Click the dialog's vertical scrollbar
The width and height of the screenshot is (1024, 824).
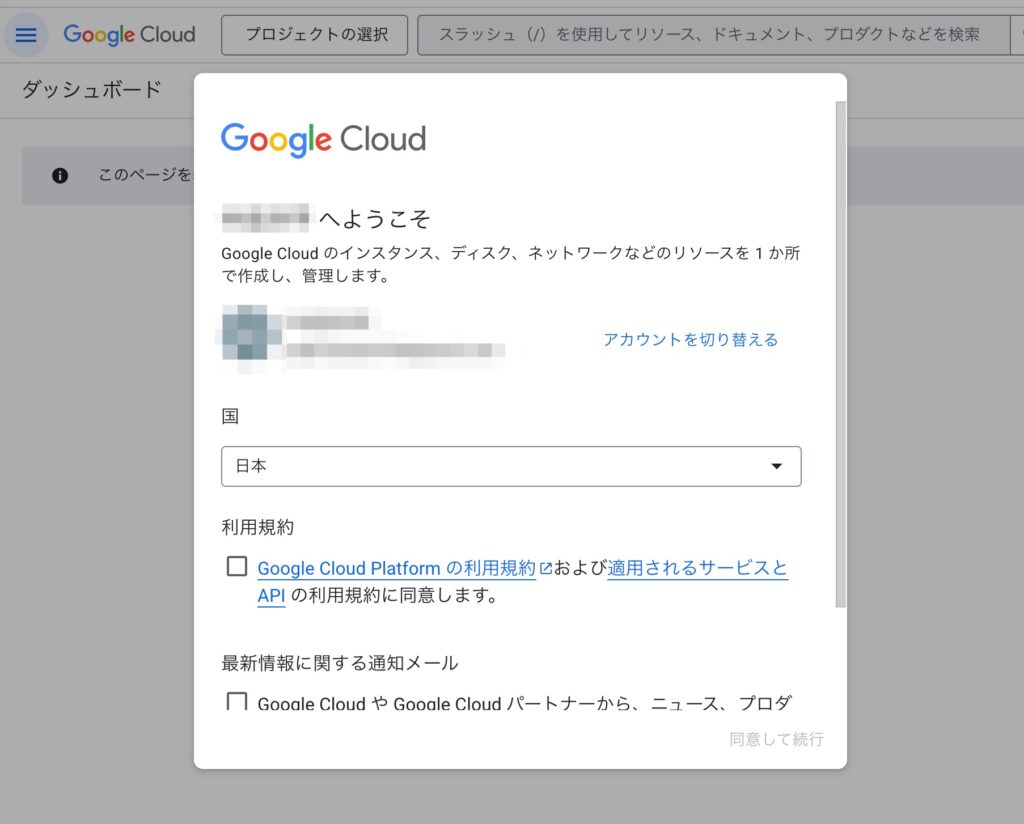[x=840, y=350]
